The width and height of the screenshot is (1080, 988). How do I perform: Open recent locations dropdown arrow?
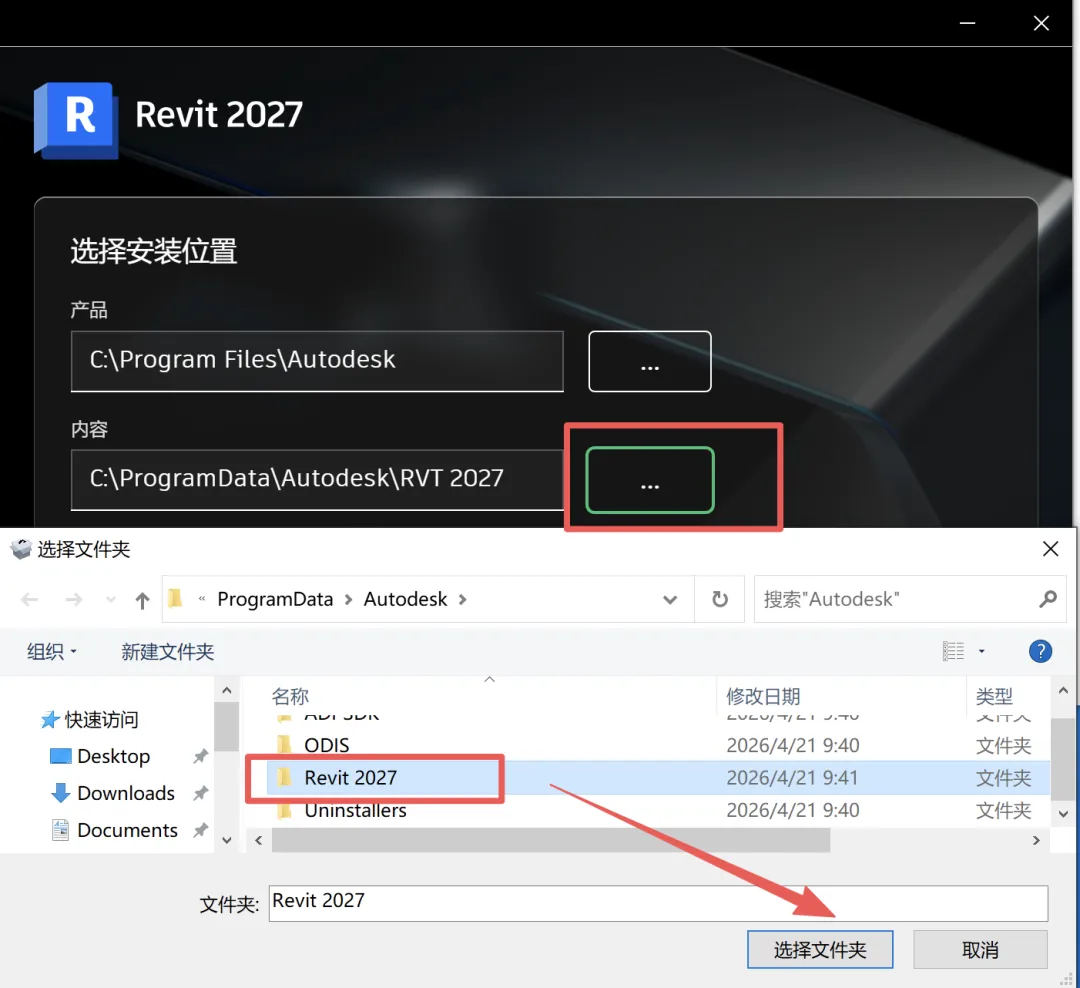110,599
